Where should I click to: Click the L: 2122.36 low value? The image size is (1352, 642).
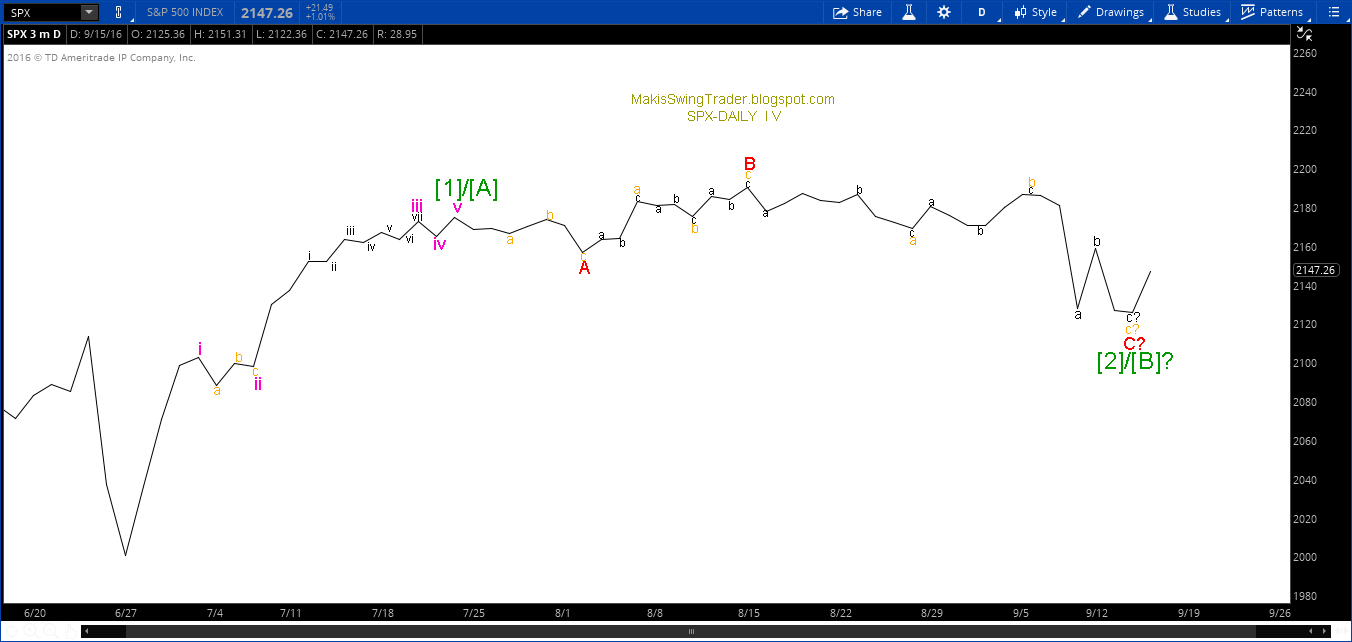point(284,33)
